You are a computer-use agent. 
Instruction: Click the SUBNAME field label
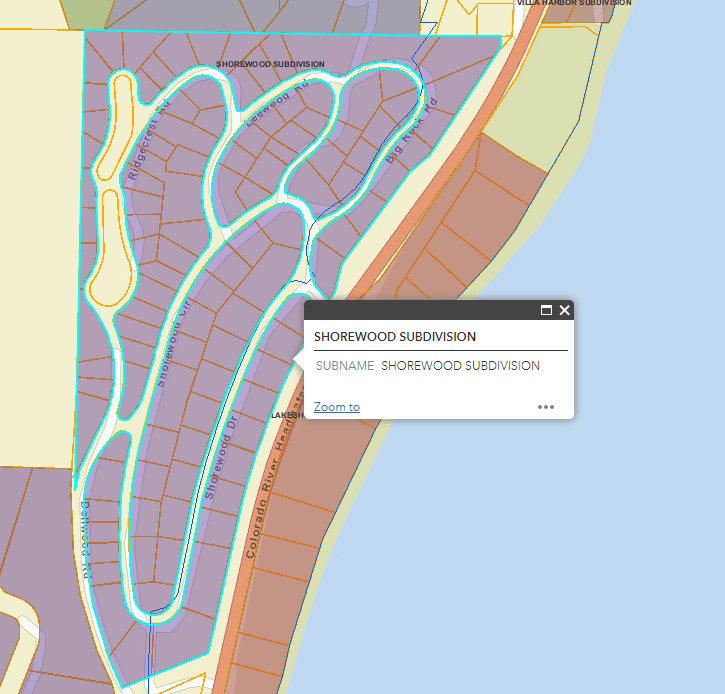pyautogui.click(x=345, y=366)
